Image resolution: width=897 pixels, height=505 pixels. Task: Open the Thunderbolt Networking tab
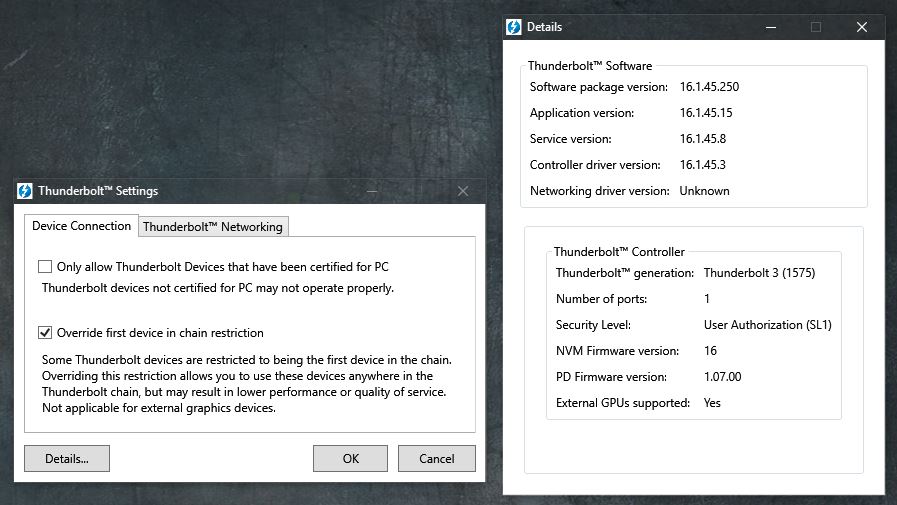[x=213, y=227]
